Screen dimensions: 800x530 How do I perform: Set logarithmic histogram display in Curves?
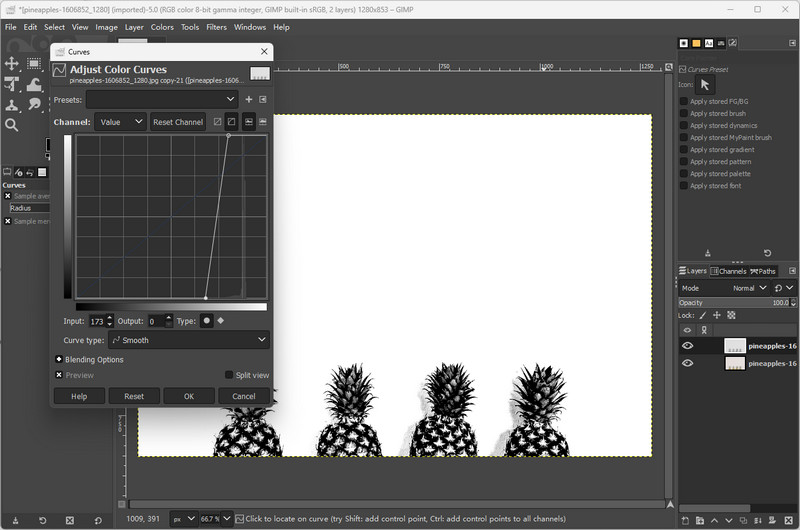(263, 122)
